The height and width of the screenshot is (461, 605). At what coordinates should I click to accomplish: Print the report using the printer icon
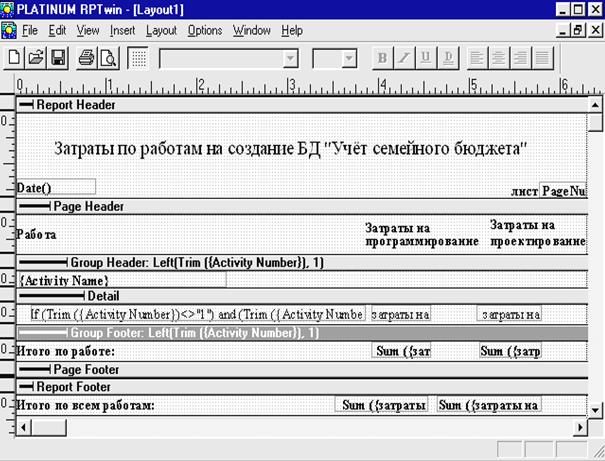86,58
